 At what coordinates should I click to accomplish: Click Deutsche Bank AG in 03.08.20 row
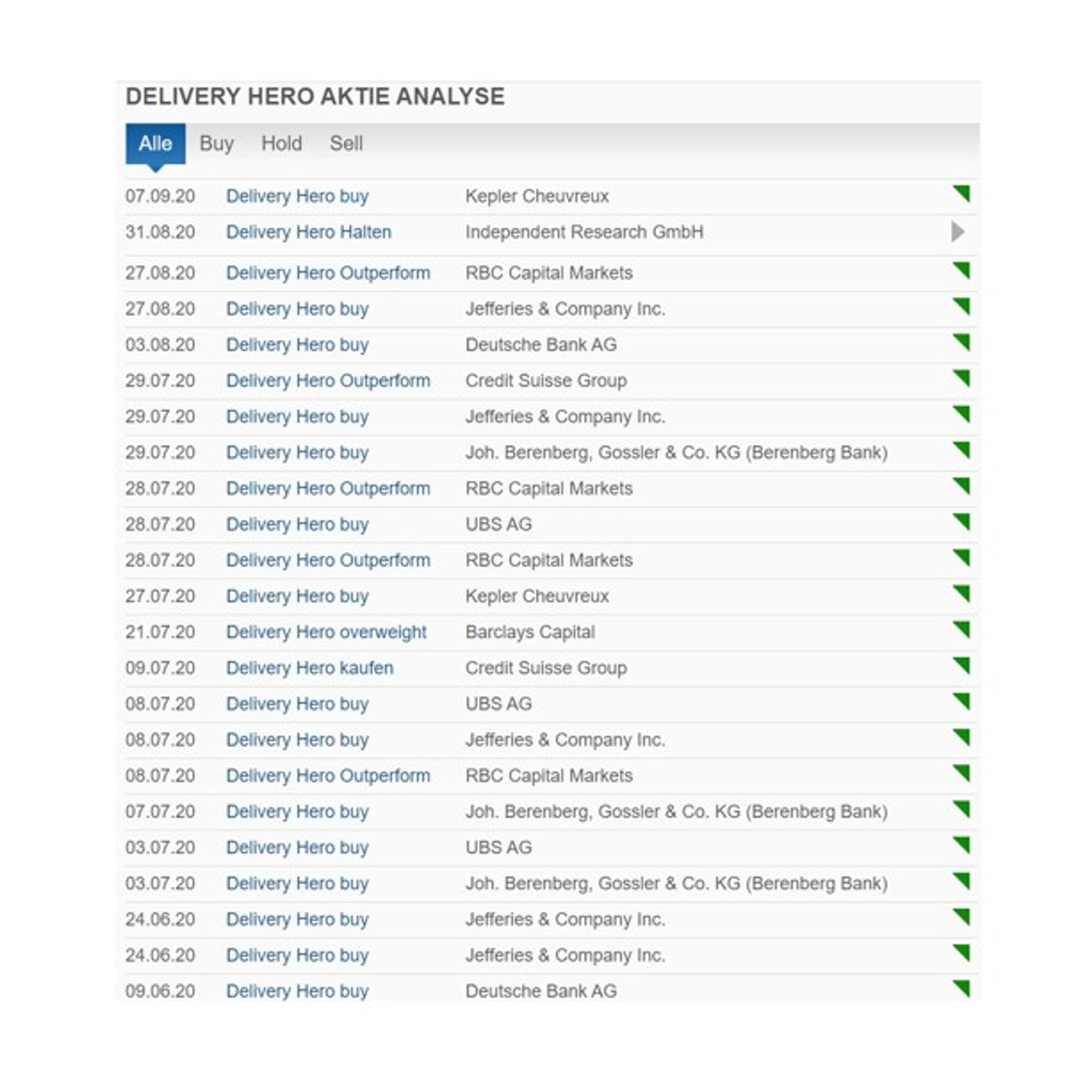point(541,345)
